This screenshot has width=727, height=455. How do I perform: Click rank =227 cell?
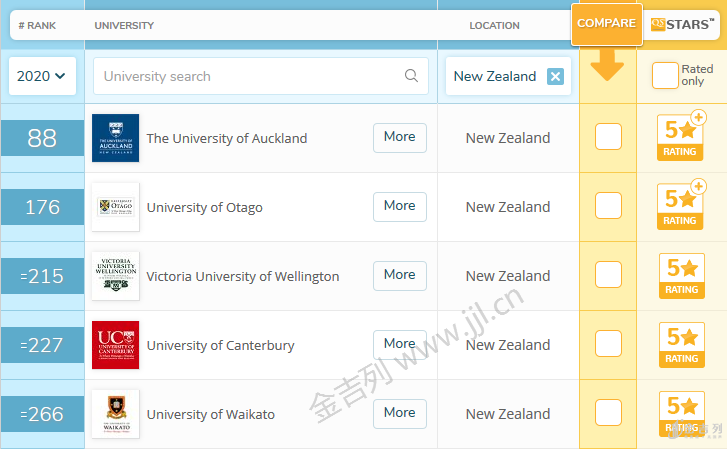pos(42,345)
